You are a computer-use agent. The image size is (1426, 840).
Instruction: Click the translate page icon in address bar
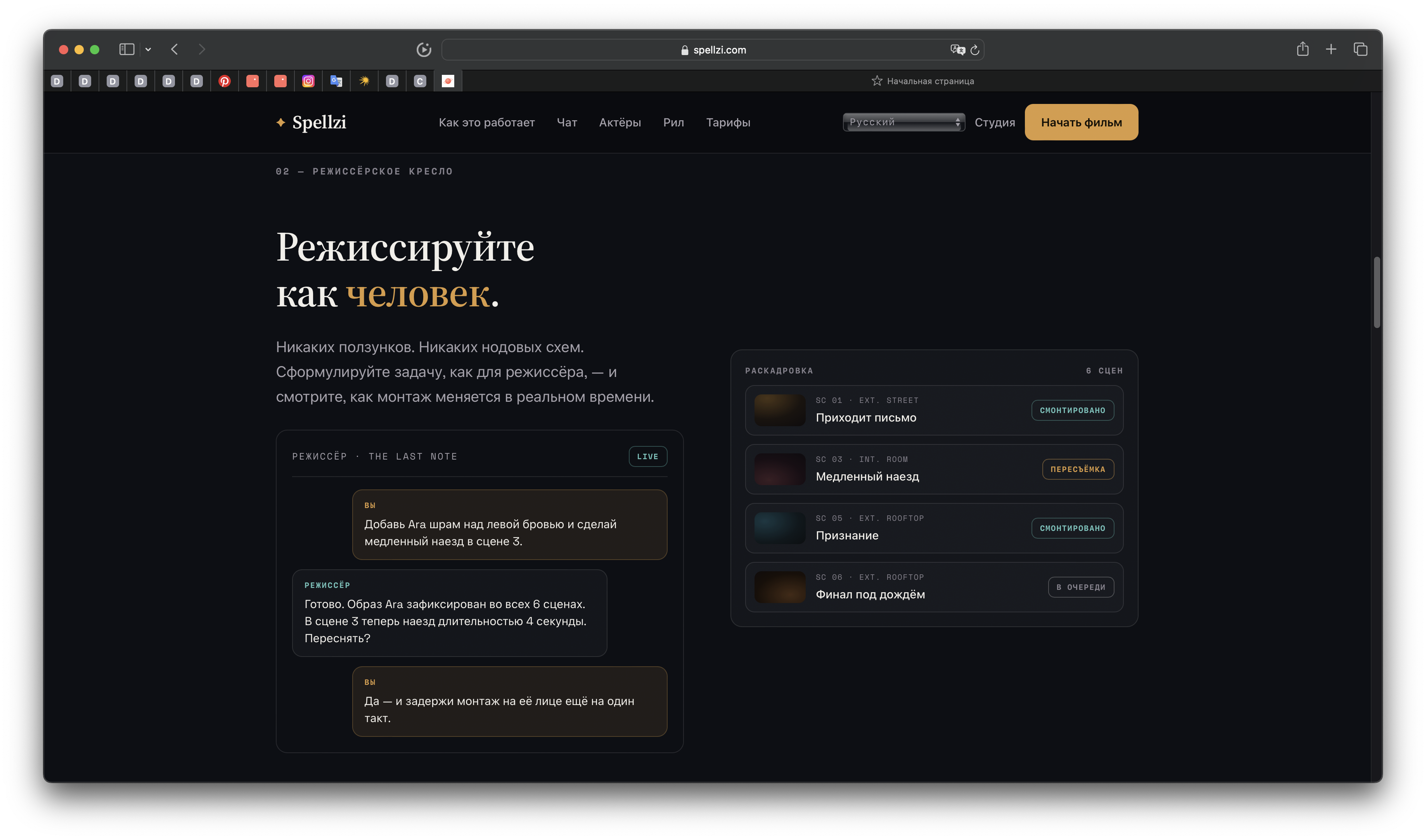coord(957,50)
